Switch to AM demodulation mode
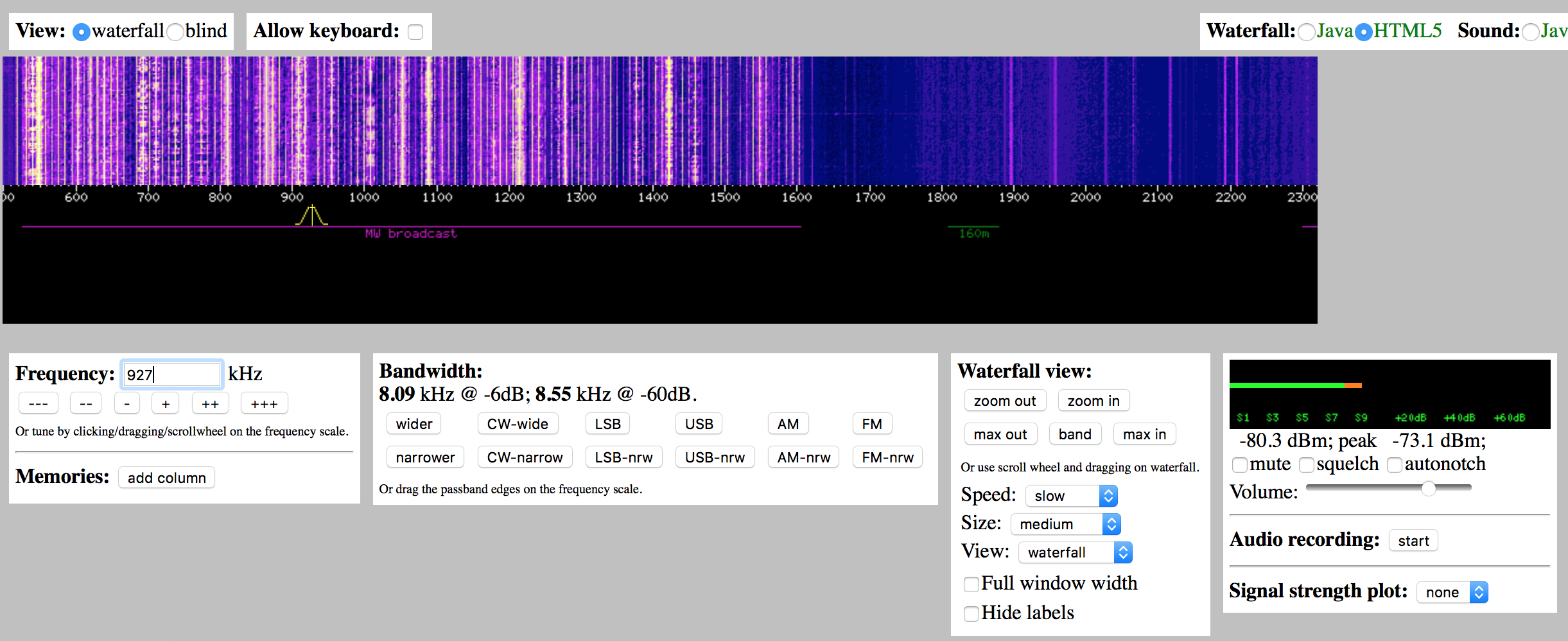Screen dimensions: 1568x641 tap(788, 424)
